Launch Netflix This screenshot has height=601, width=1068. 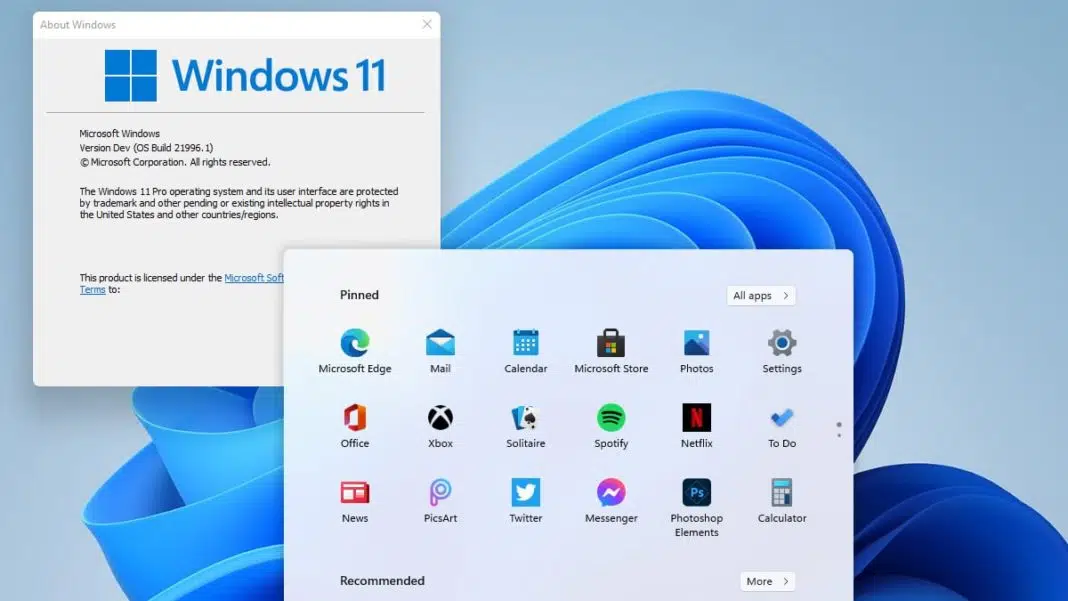point(696,418)
